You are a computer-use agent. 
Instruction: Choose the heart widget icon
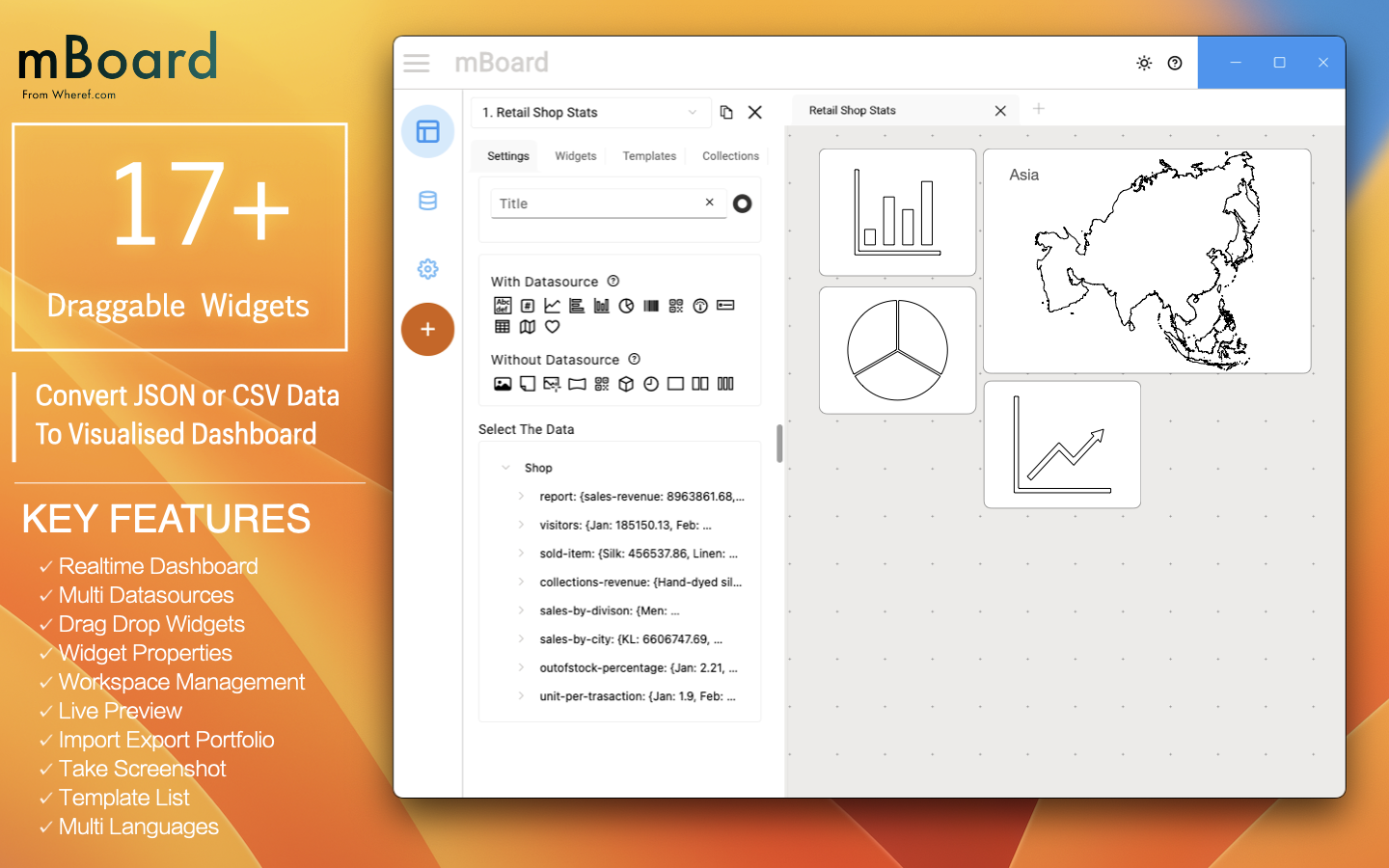553,327
